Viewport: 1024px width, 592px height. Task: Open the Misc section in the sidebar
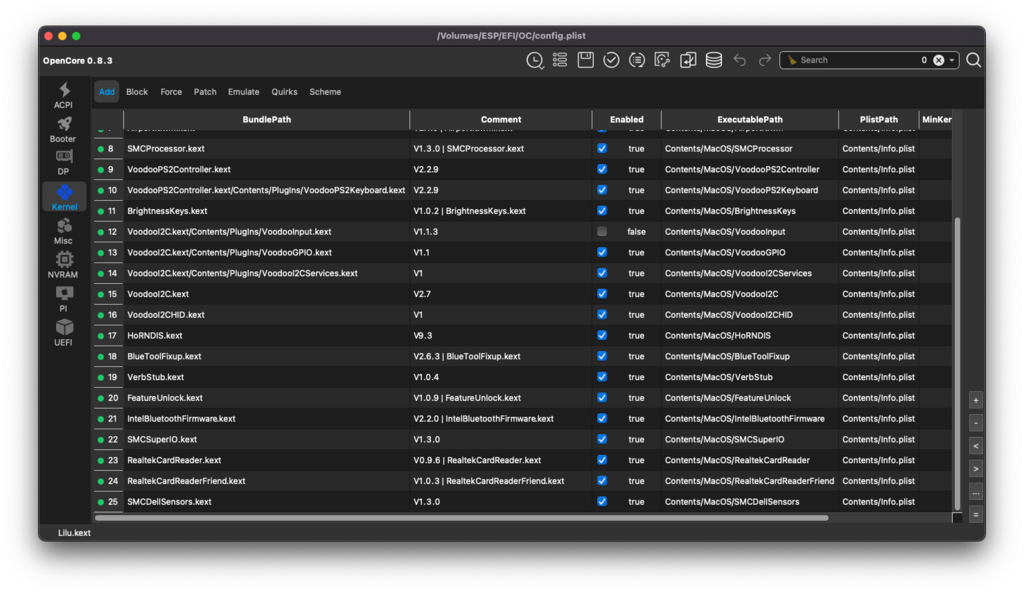click(x=64, y=231)
